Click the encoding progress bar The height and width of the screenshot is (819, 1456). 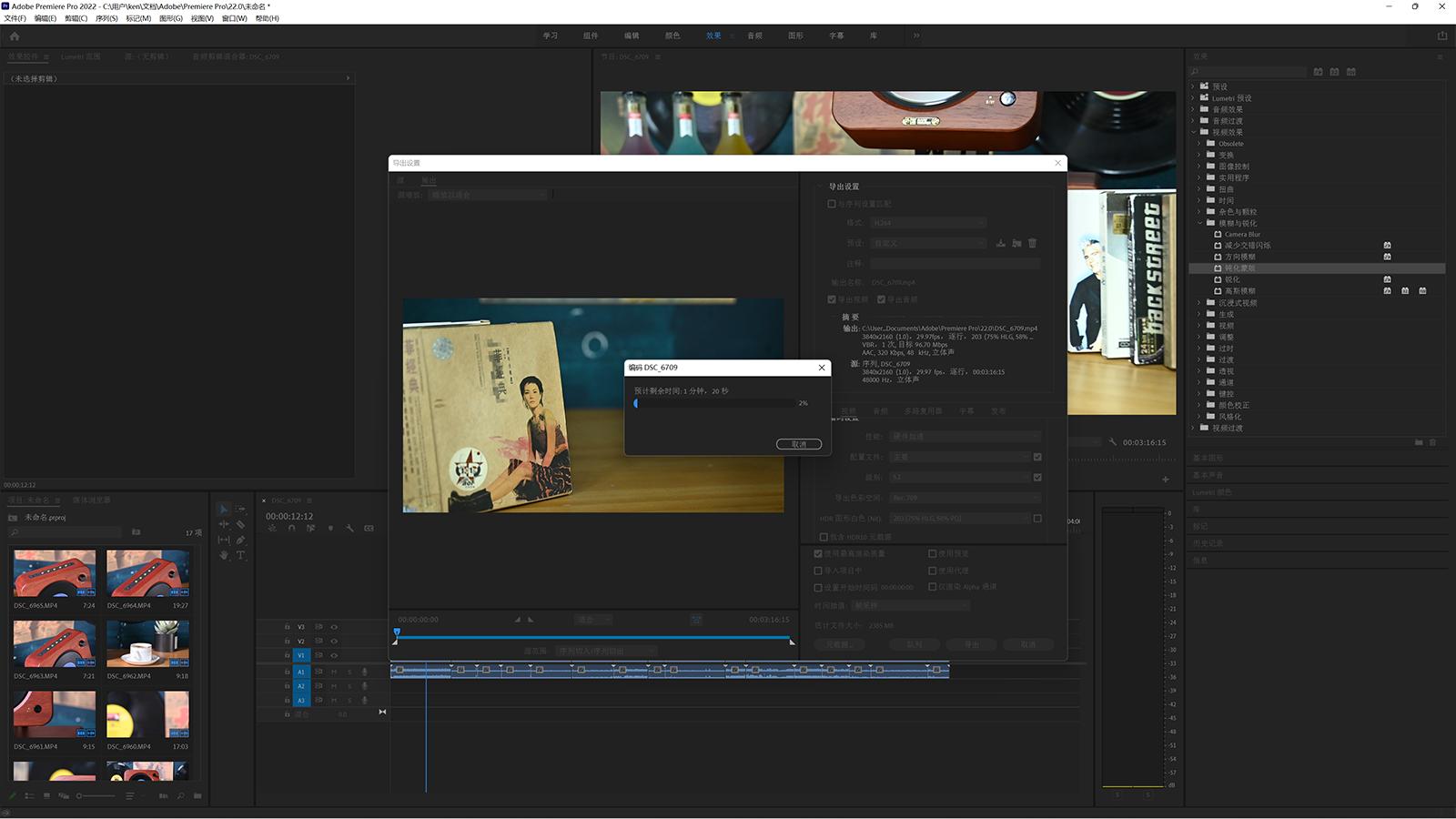coord(714,403)
